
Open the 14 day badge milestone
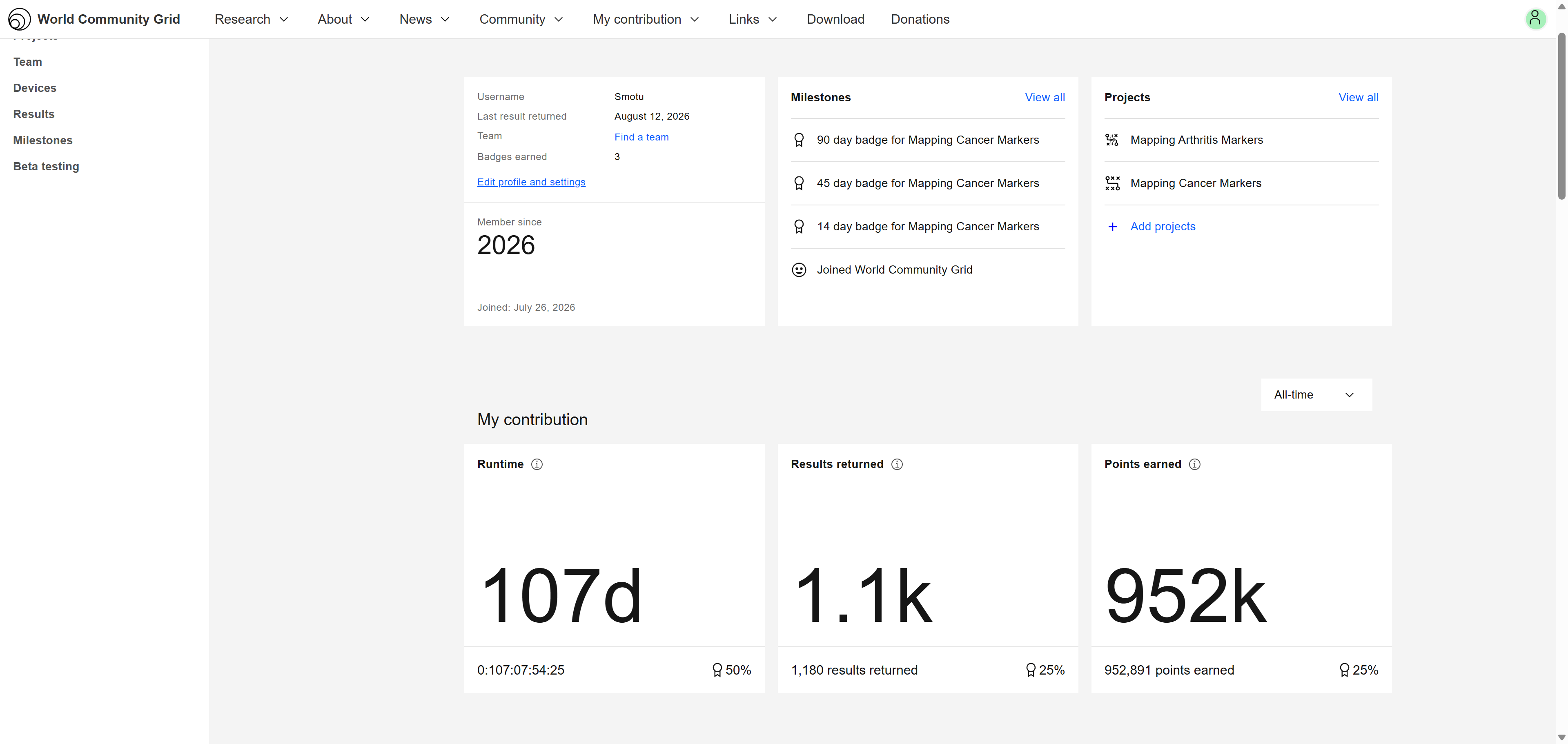(x=928, y=227)
